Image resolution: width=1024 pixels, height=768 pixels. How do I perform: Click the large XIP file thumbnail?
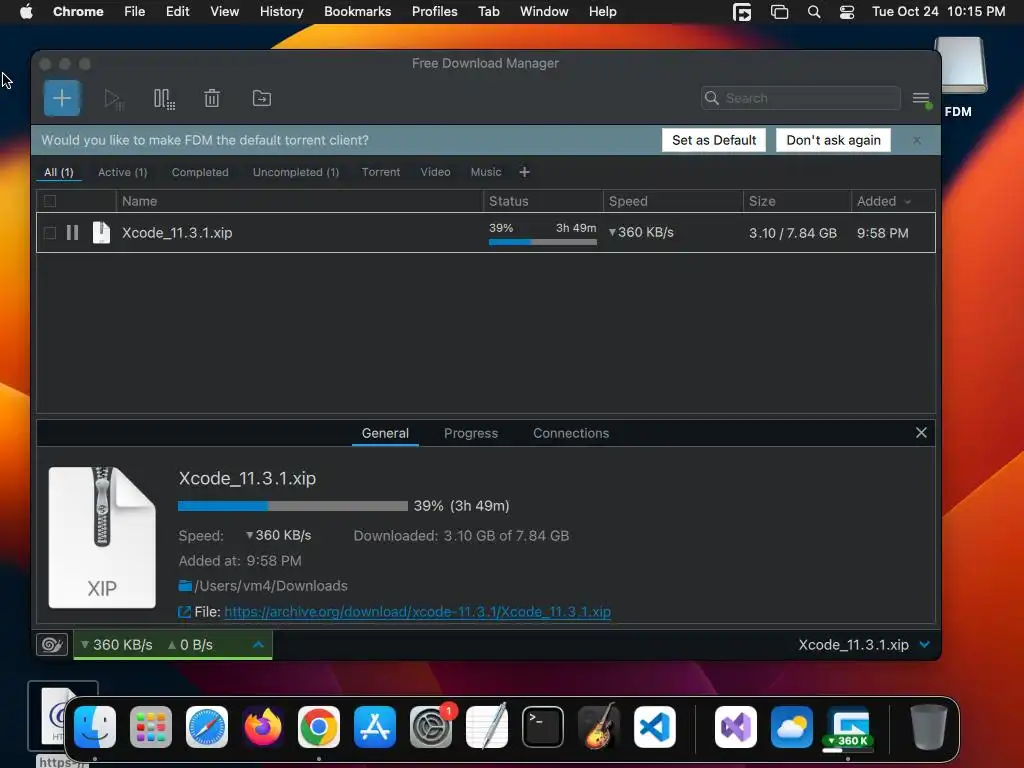(102, 537)
